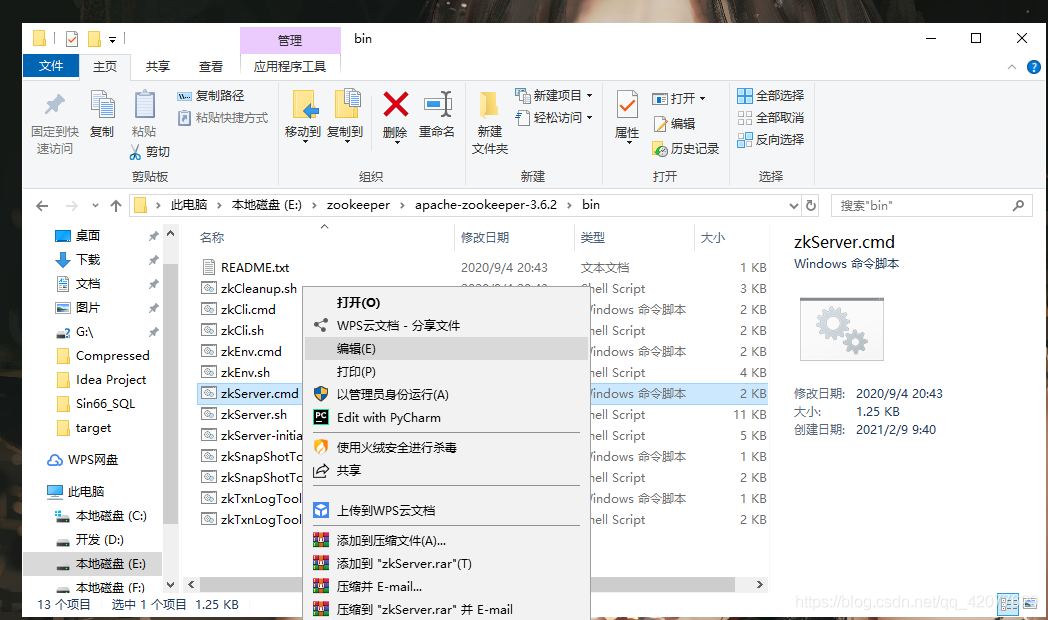Choose Edit (E) in context menu
Image resolution: width=1048 pixels, height=620 pixels.
[x=446, y=349]
